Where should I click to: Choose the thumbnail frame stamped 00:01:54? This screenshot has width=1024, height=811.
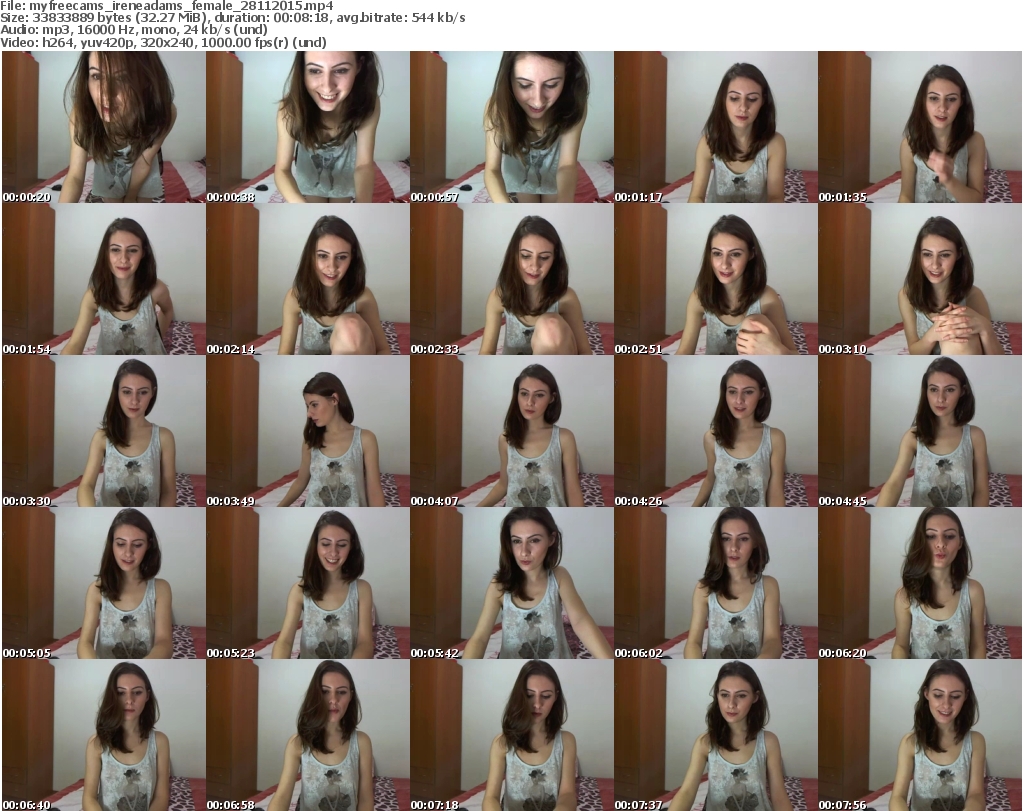(104, 279)
